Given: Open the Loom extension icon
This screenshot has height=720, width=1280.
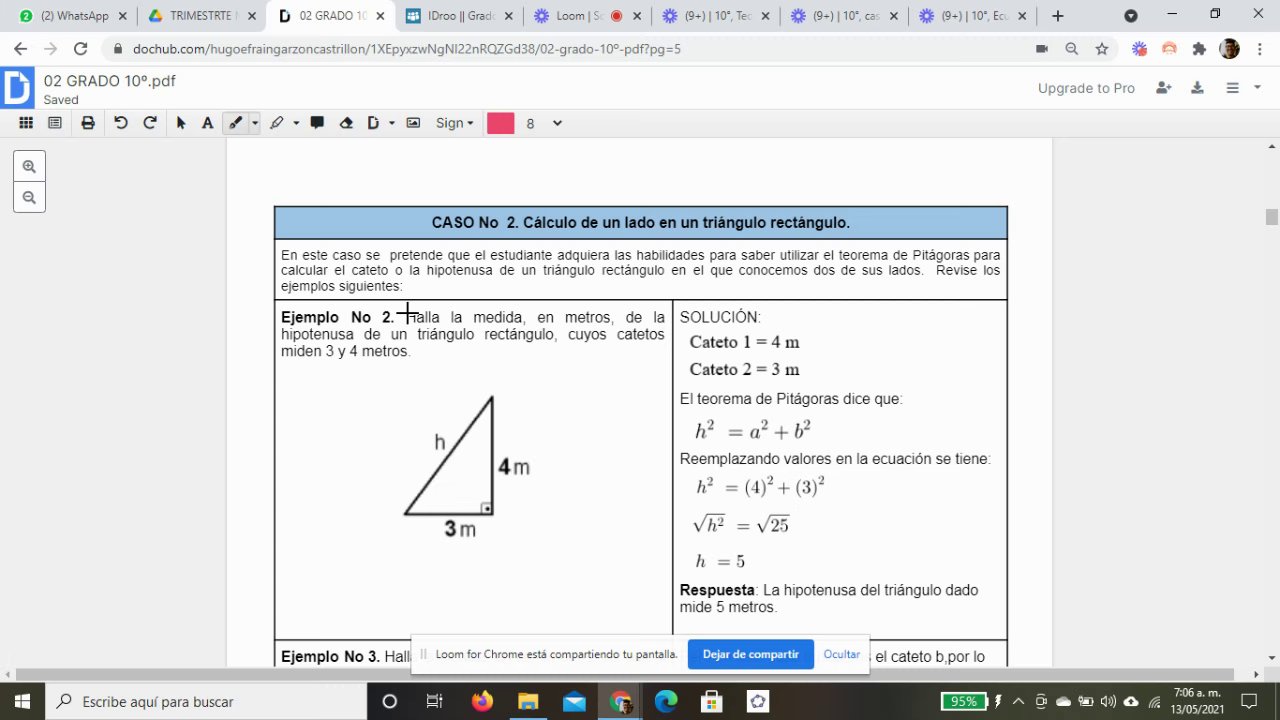Looking at the screenshot, I should coord(1139,48).
